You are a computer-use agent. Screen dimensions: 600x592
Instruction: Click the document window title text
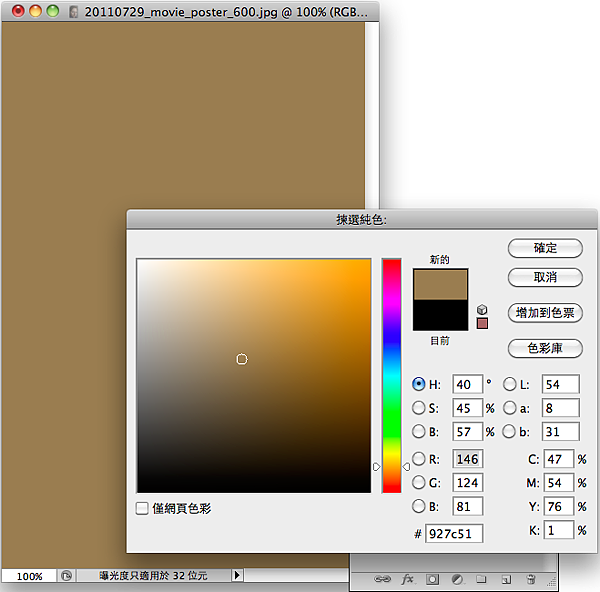[x=226, y=12]
